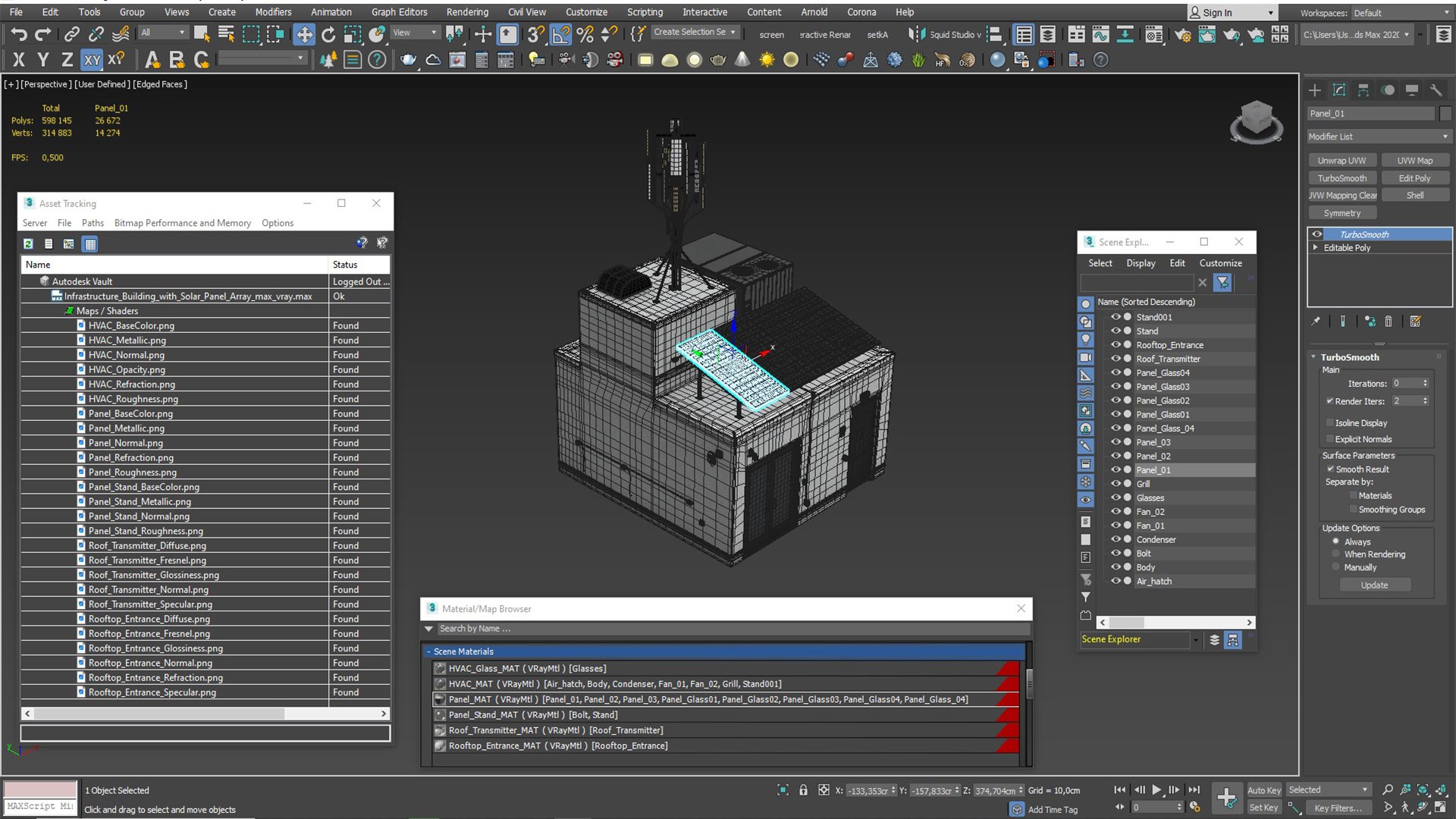Click the Symmetry modifier button
The image size is (1456, 819).
1341,213
